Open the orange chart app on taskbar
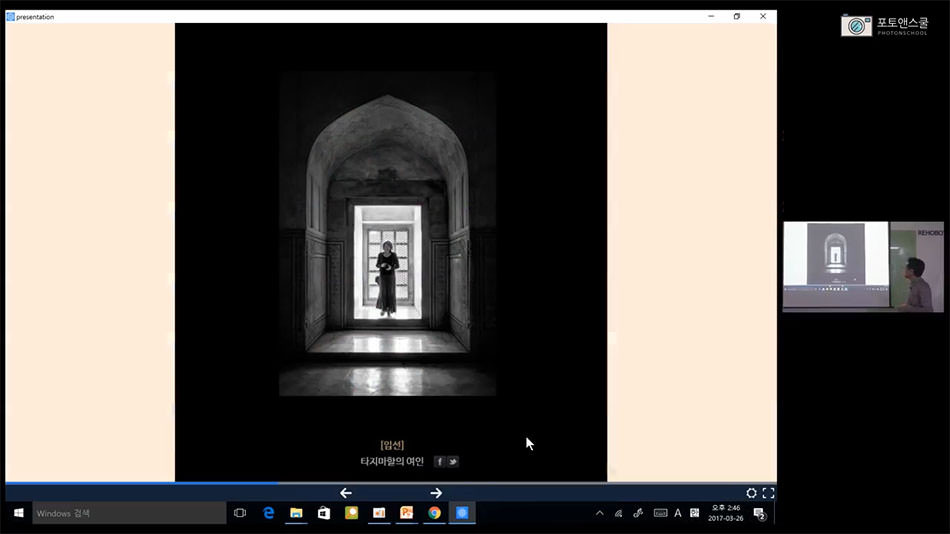950x534 pixels. tap(379, 513)
